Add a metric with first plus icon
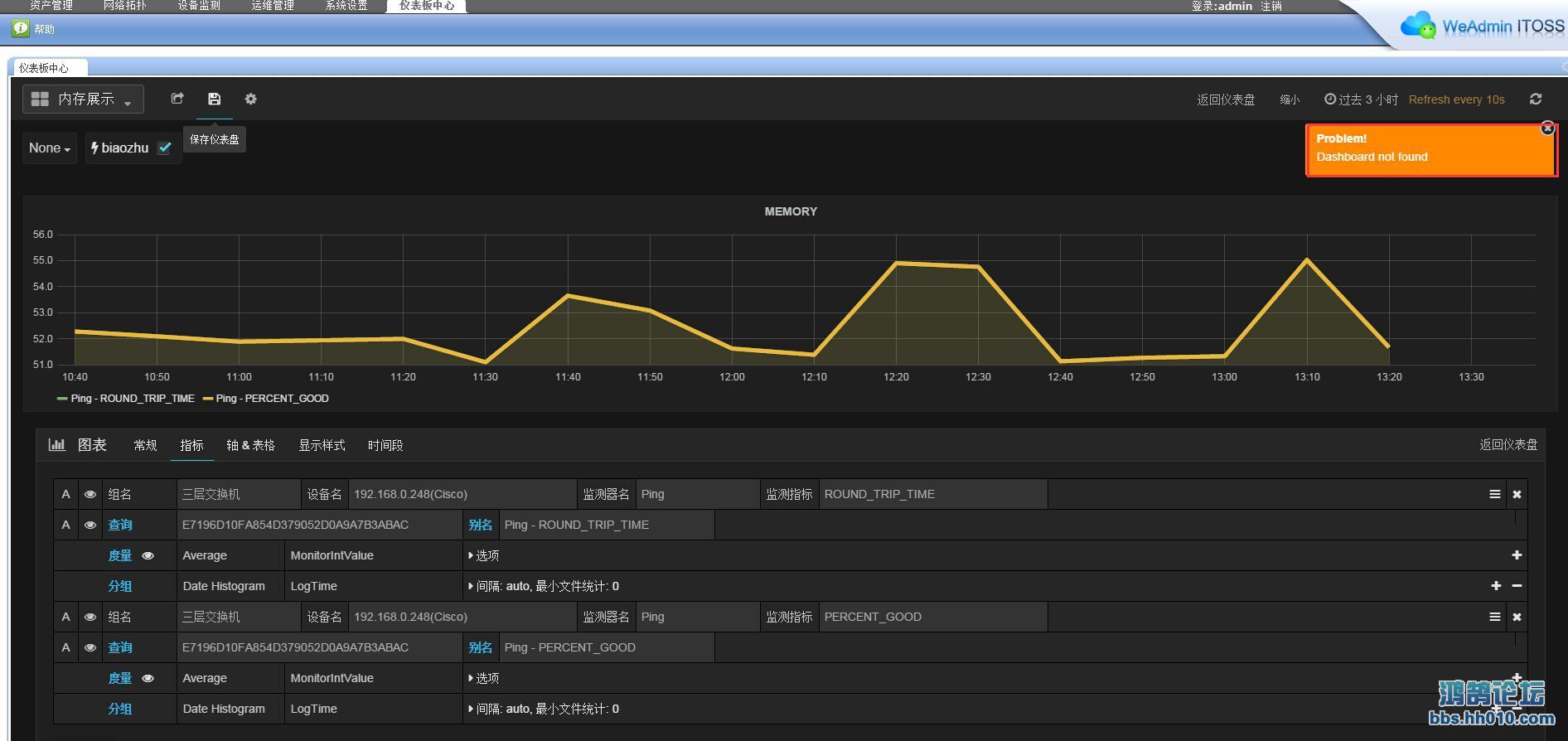 pyautogui.click(x=1517, y=555)
